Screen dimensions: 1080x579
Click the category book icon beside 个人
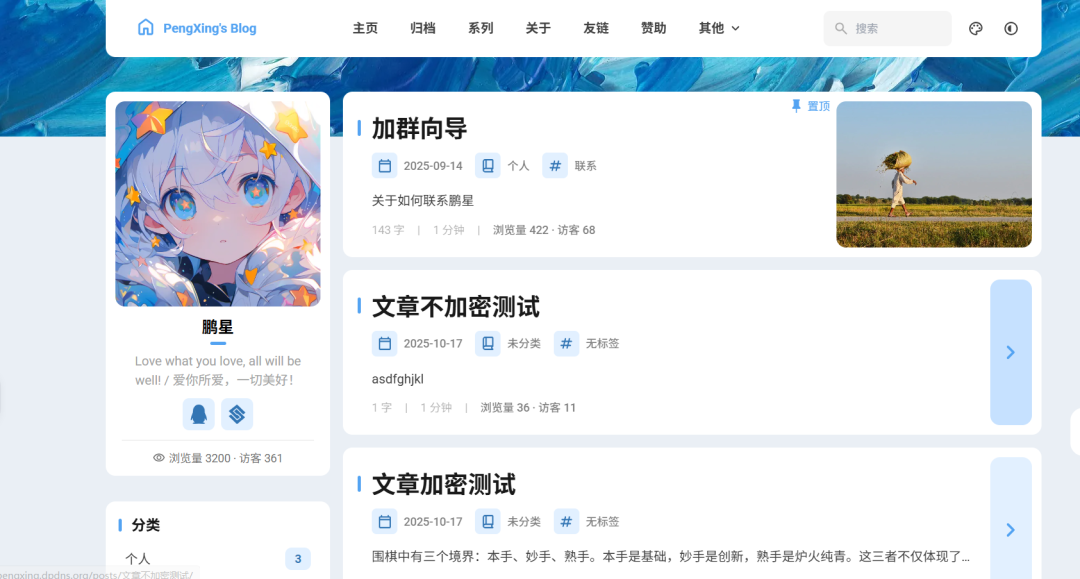[488, 166]
